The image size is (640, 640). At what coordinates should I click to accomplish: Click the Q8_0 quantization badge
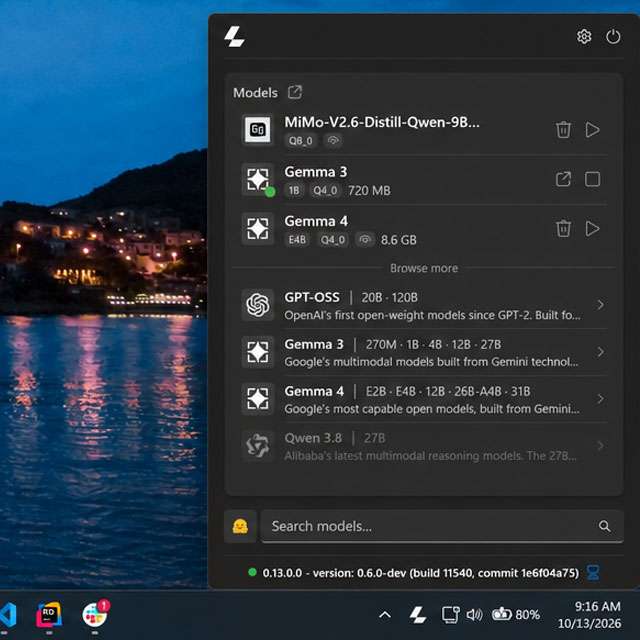300,140
